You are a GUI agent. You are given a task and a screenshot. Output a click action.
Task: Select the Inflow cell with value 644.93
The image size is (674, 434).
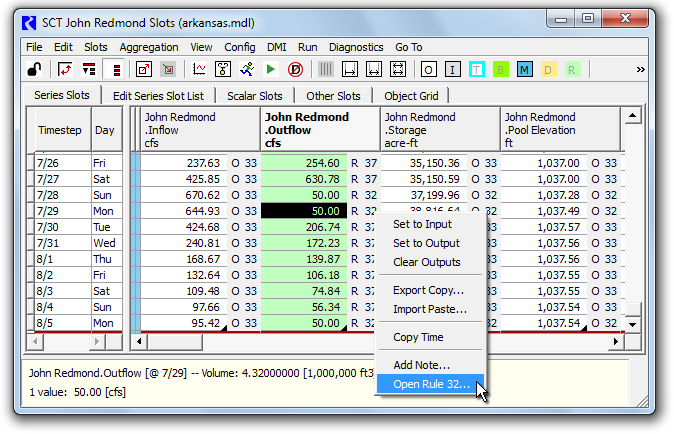pos(184,211)
